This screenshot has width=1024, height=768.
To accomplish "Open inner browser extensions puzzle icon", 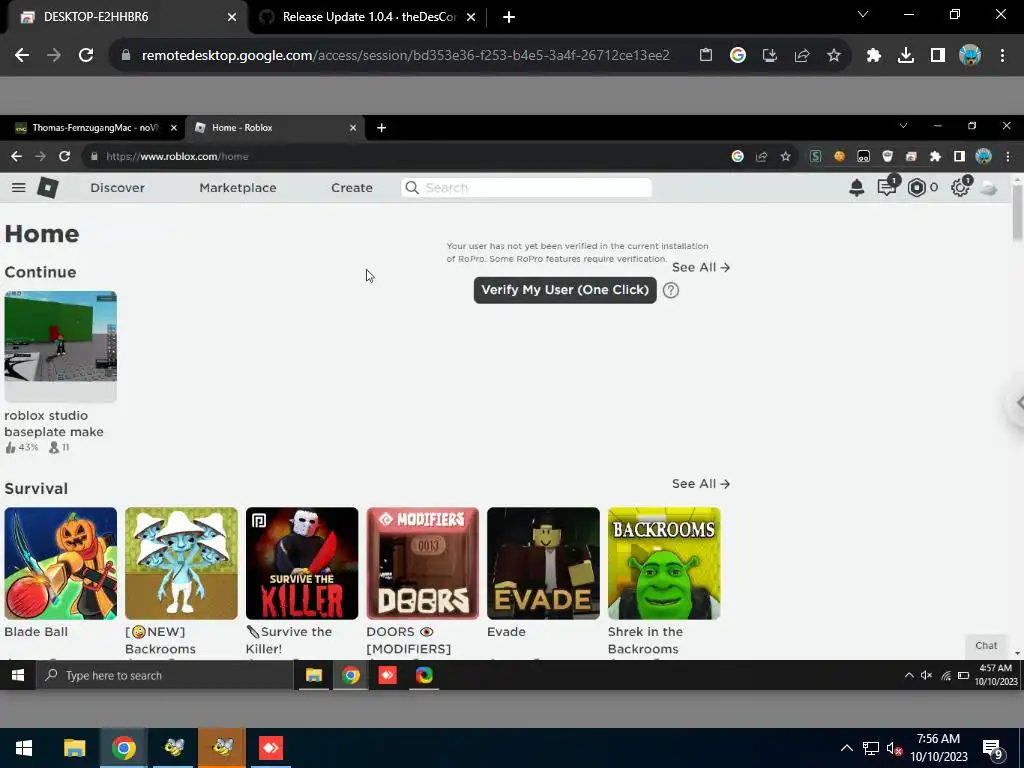I will pyautogui.click(x=935, y=156).
